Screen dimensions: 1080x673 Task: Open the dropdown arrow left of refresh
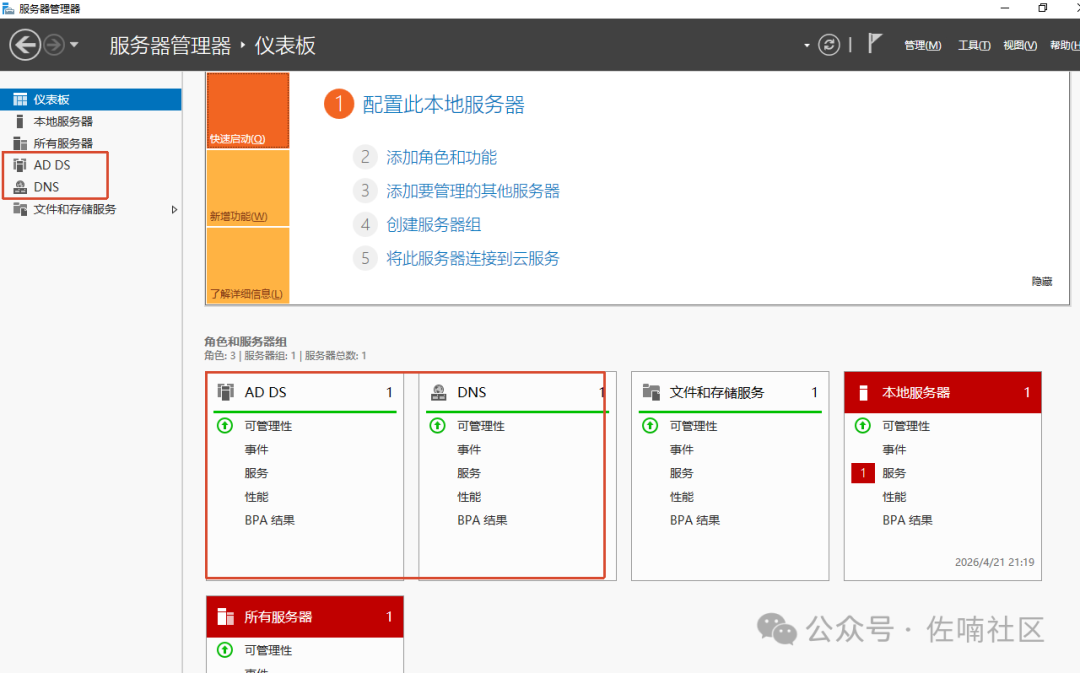[x=807, y=45]
